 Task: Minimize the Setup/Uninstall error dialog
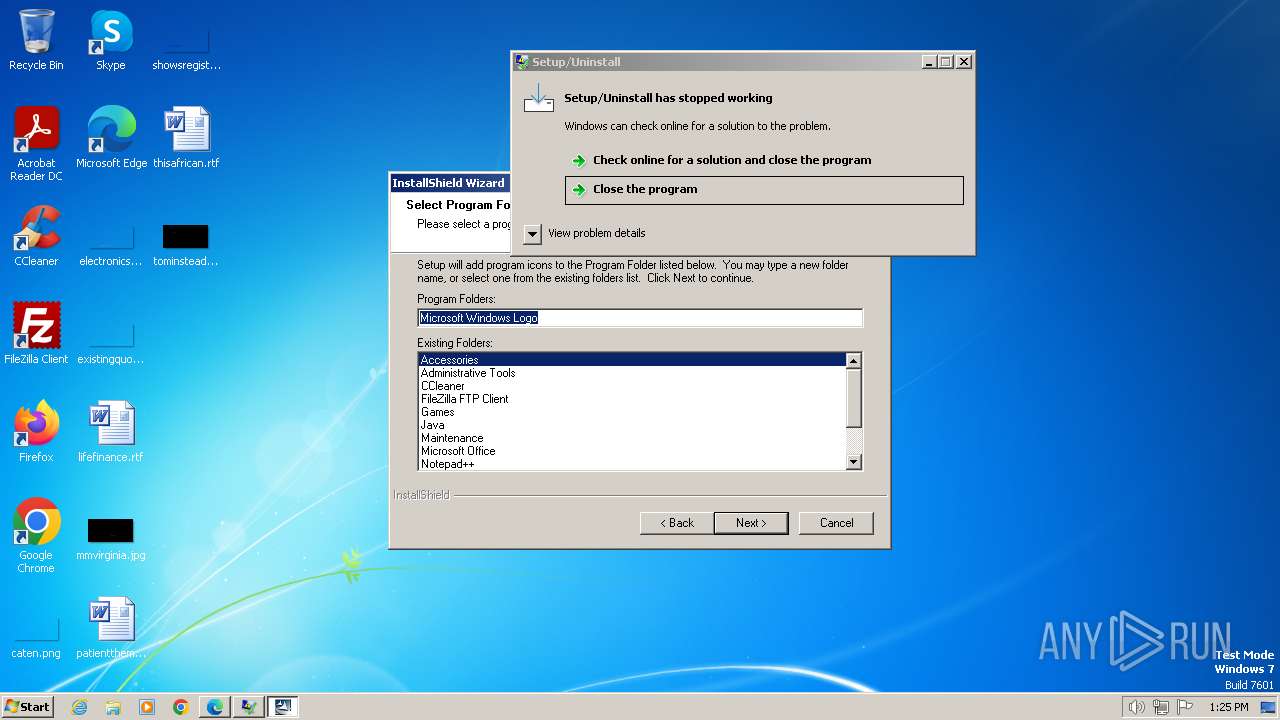[929, 62]
